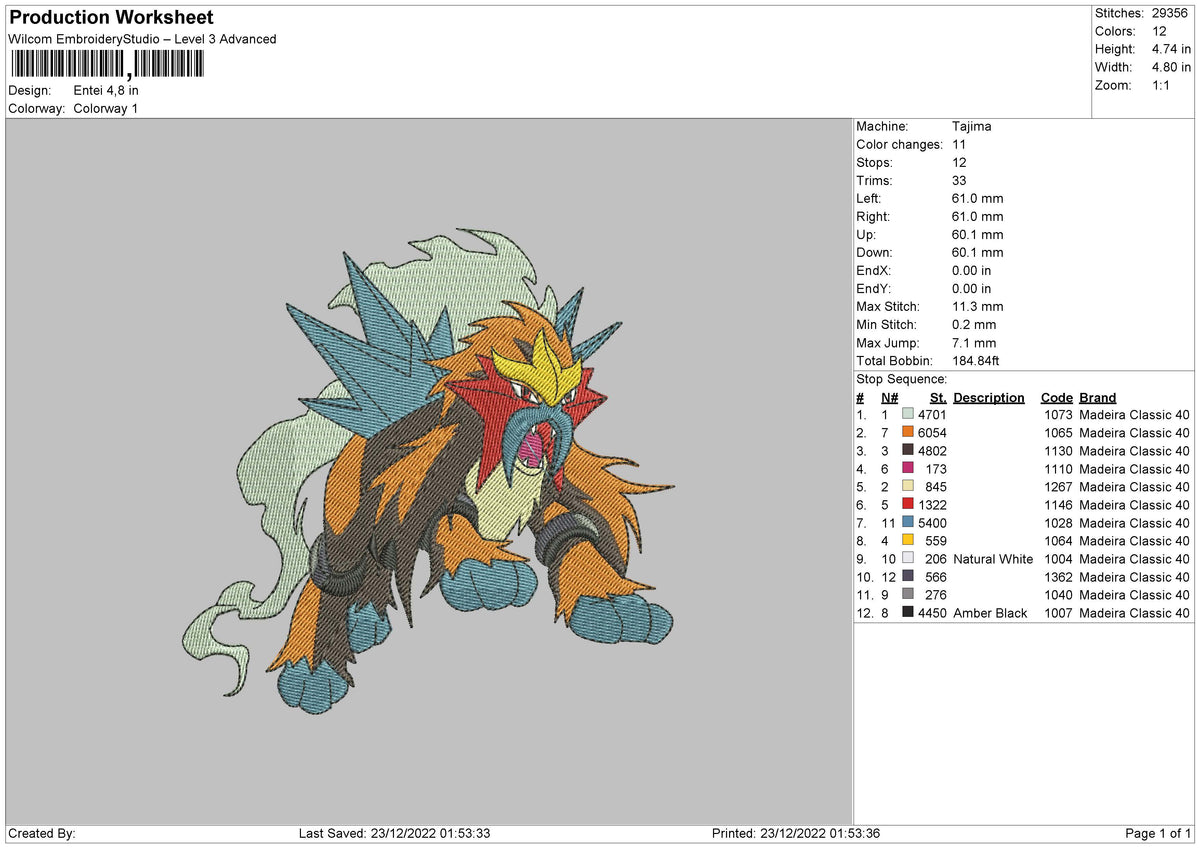
Task: Click the Production Worksheet title
Action: [x=111, y=18]
